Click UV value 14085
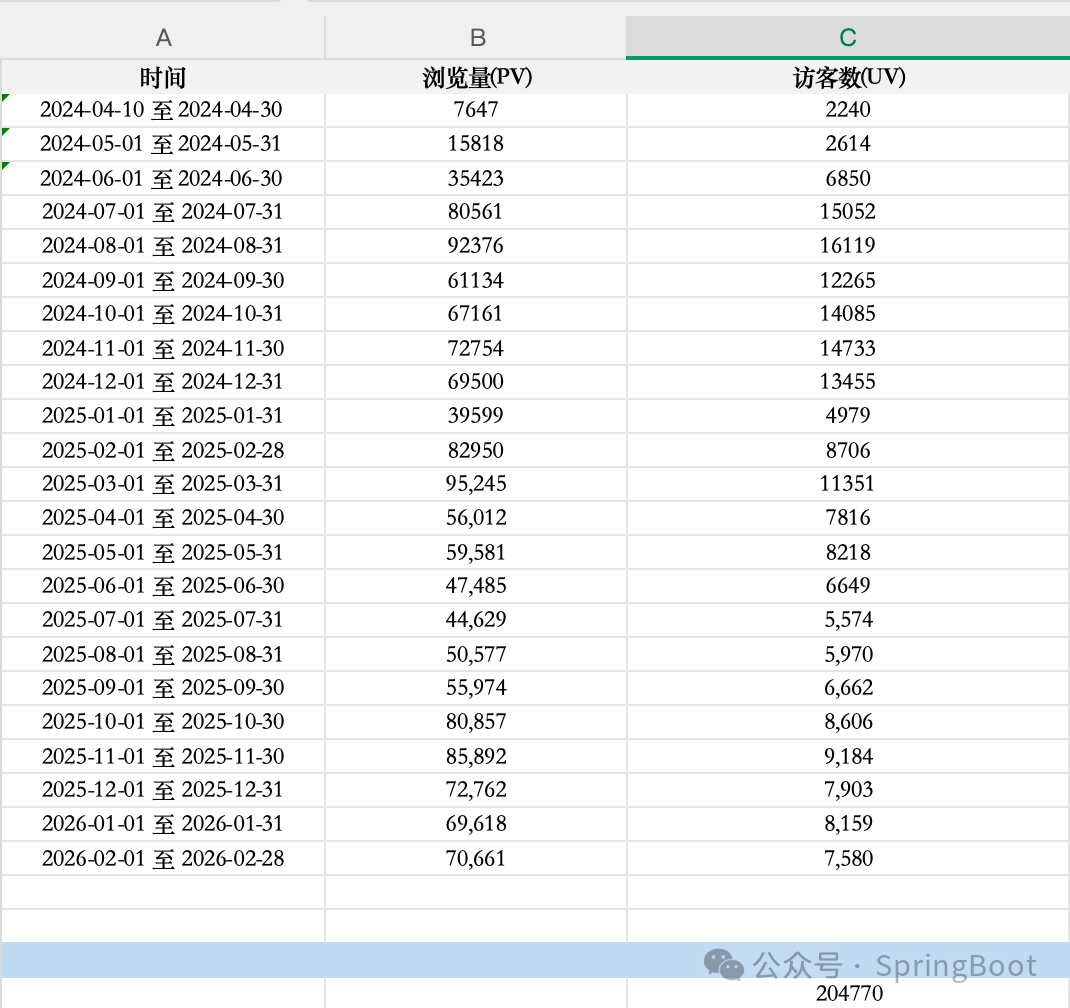Image resolution: width=1070 pixels, height=1008 pixels. click(848, 314)
